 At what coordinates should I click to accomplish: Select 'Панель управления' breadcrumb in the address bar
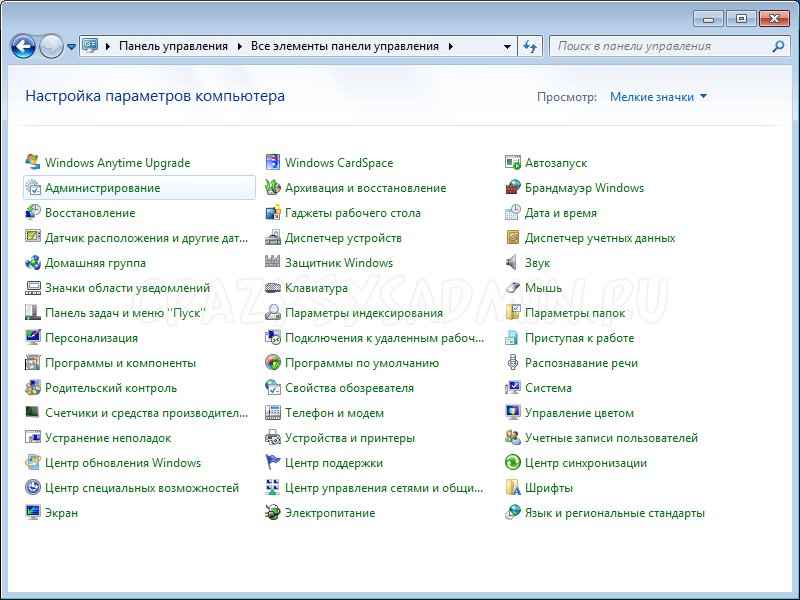click(x=173, y=46)
